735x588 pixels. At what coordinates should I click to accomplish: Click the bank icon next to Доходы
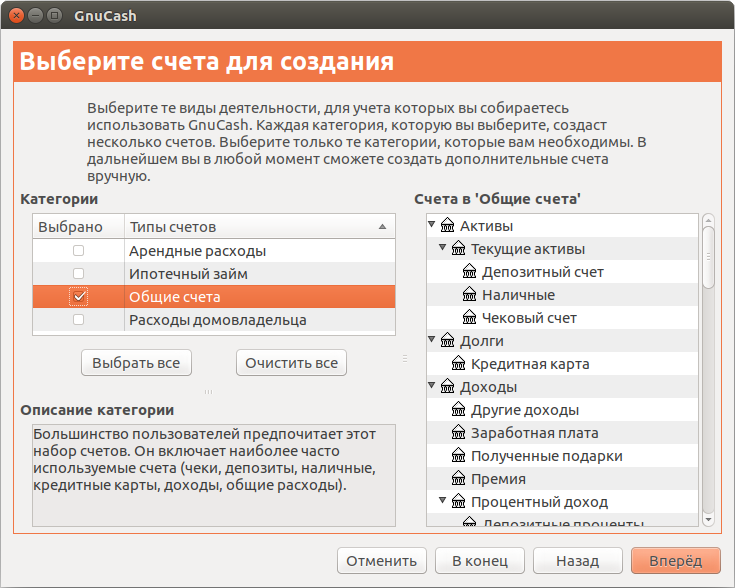pyautogui.click(x=447, y=386)
